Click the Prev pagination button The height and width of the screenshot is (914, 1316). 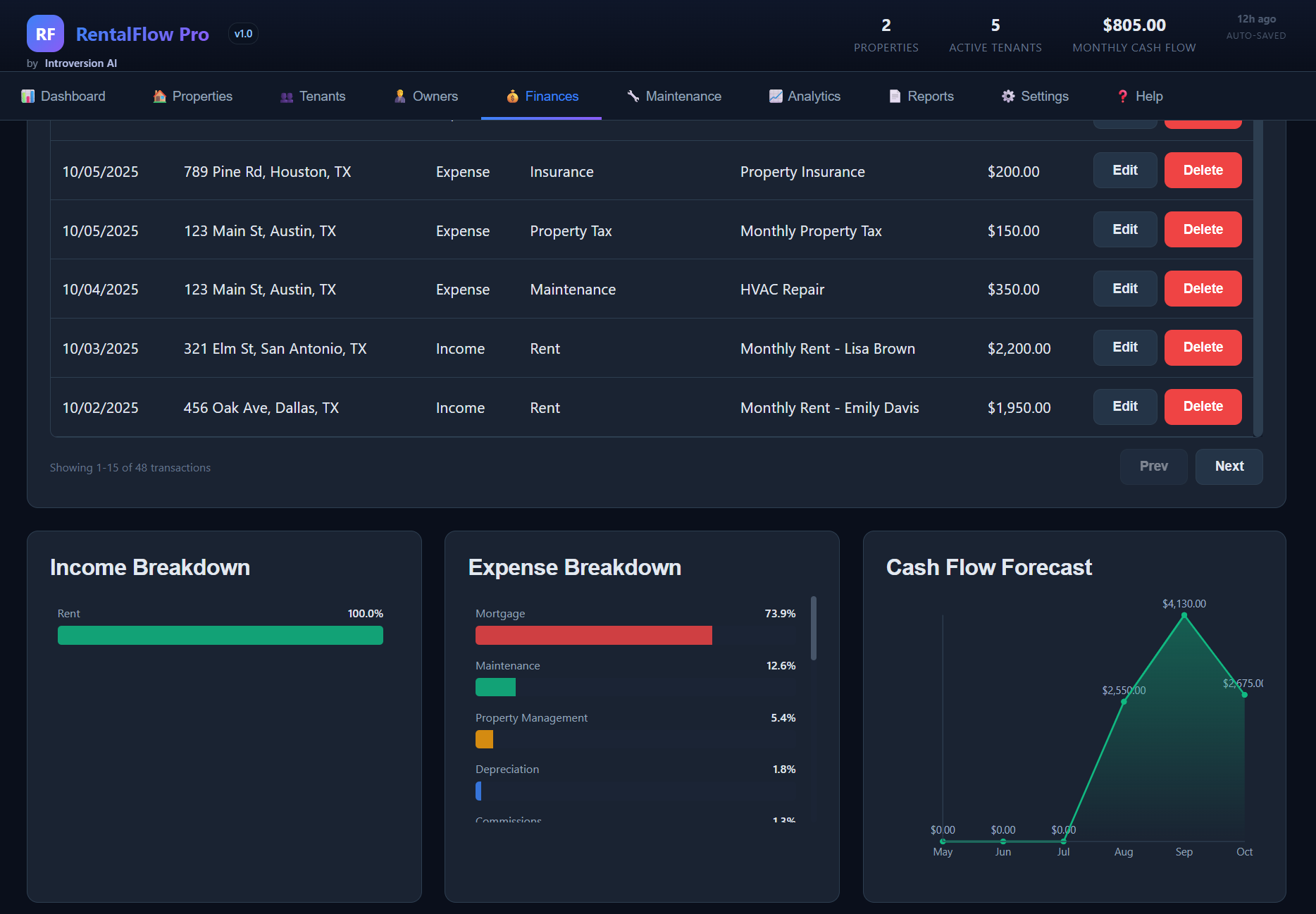click(1153, 467)
